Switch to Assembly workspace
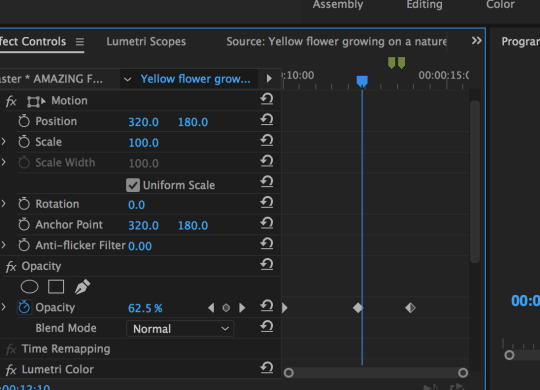540x390 pixels. 338,4
